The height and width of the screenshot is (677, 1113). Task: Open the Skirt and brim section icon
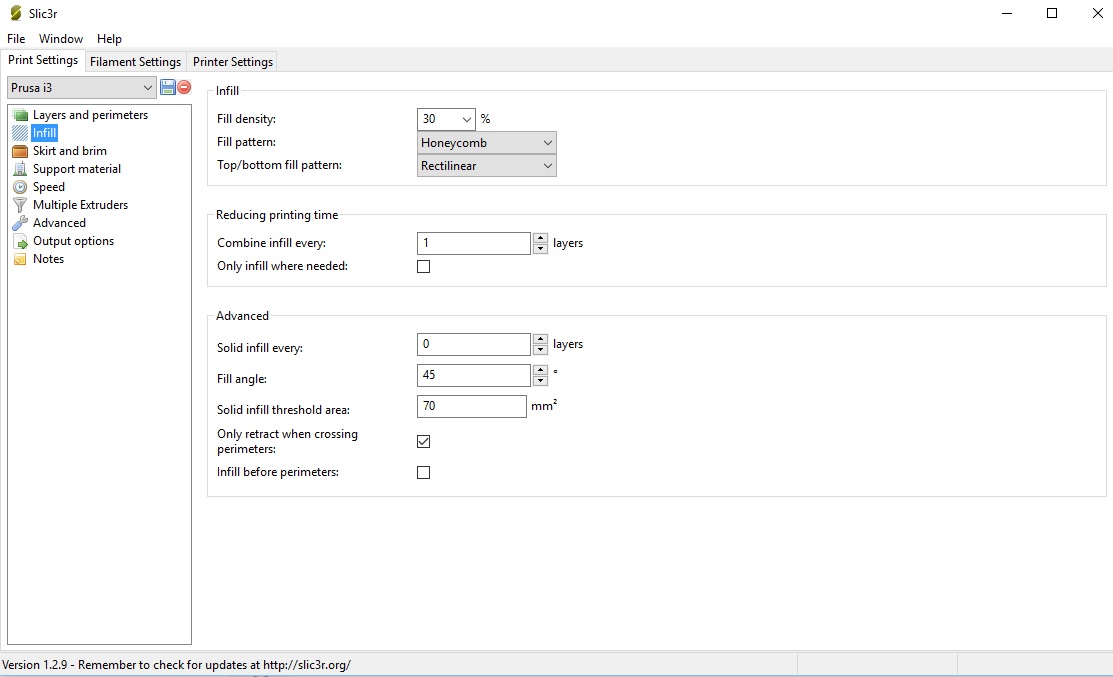20,151
